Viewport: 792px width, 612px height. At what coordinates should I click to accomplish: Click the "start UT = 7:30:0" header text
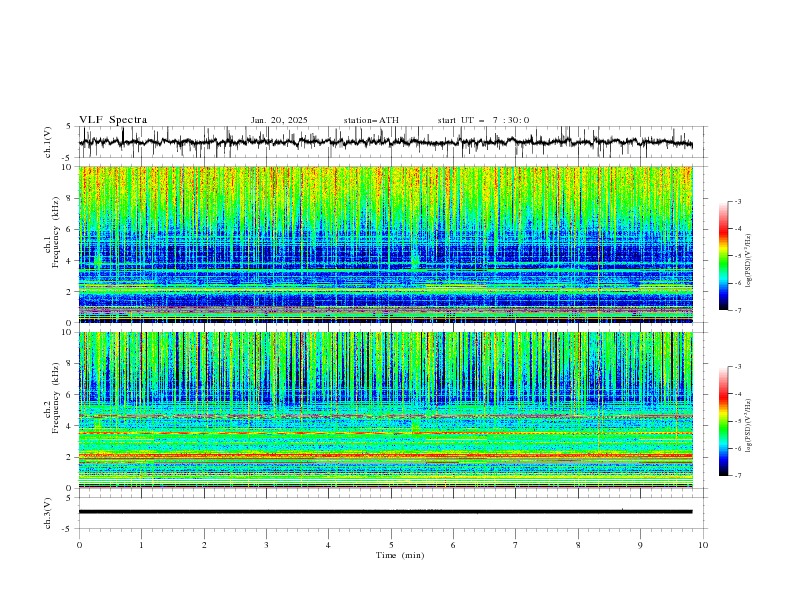point(483,120)
